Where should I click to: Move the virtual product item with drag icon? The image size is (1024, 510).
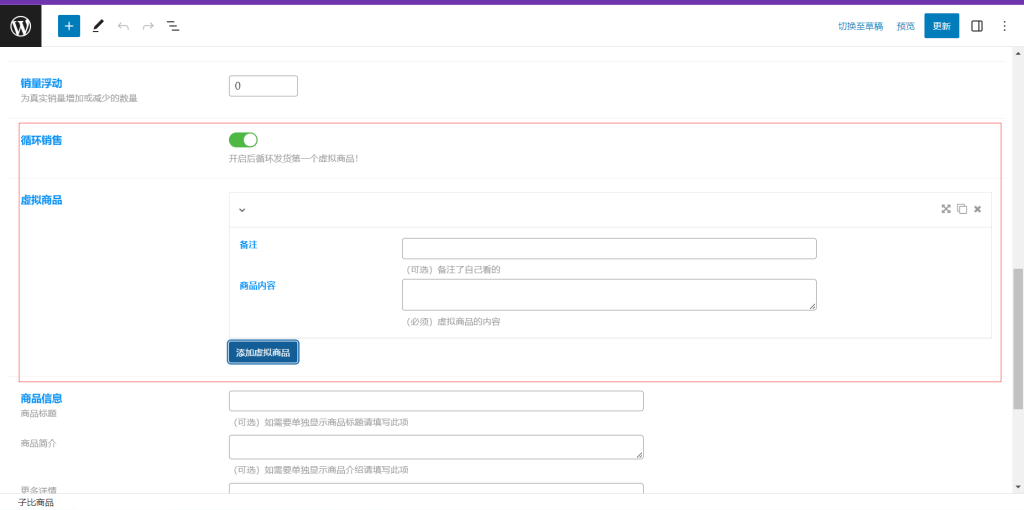coord(946,209)
